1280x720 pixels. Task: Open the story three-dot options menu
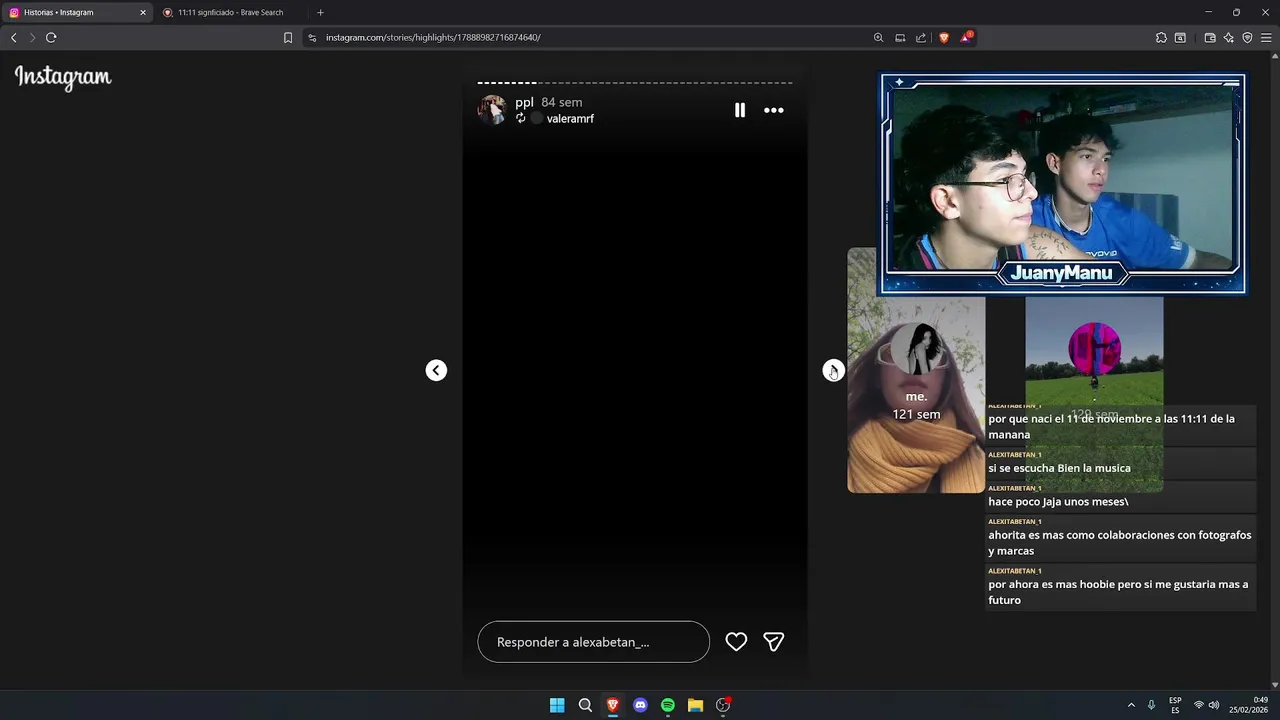tap(774, 110)
